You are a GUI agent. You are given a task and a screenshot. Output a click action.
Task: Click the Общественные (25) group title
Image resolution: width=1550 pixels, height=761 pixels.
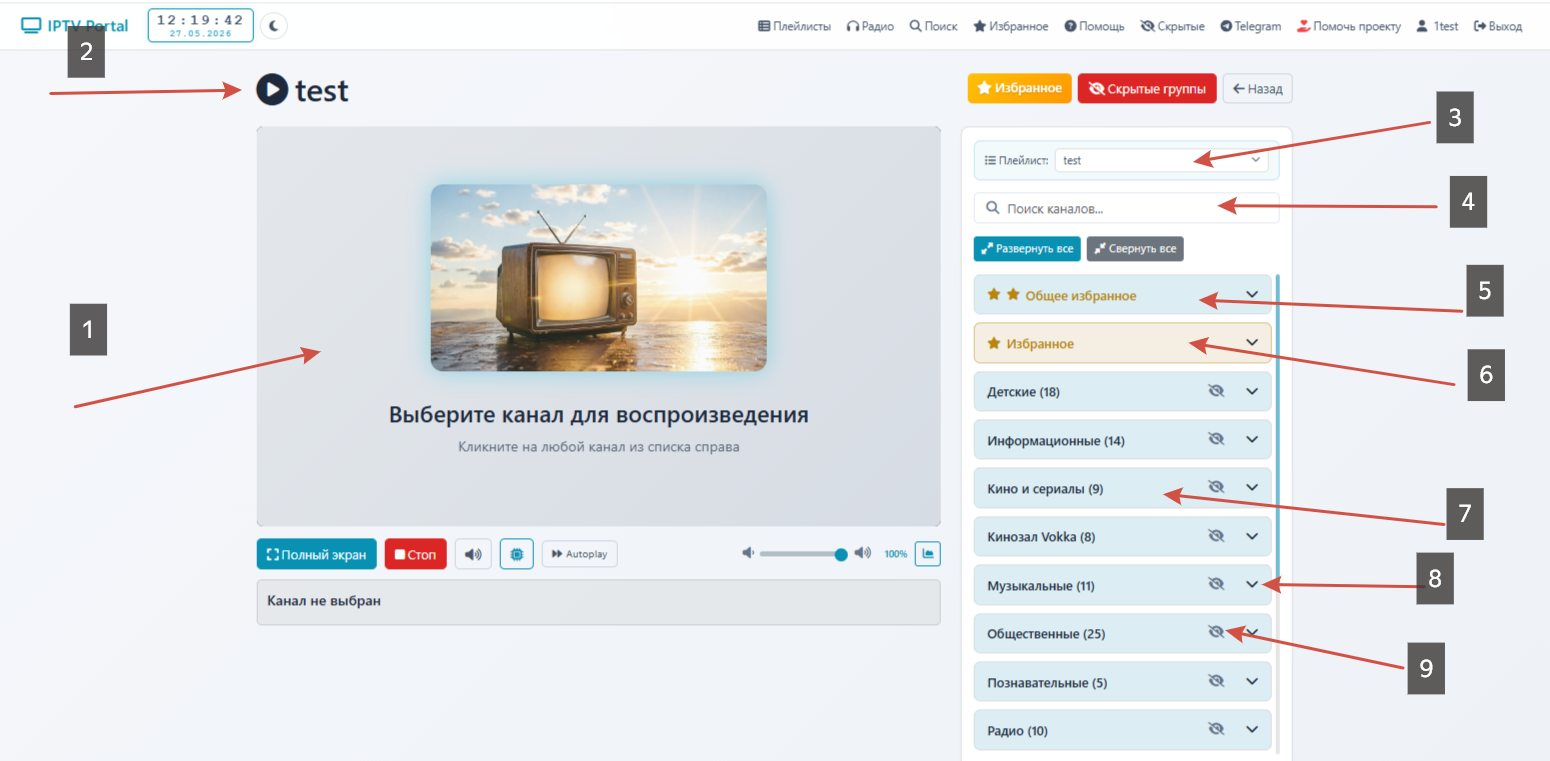[x=1046, y=634]
